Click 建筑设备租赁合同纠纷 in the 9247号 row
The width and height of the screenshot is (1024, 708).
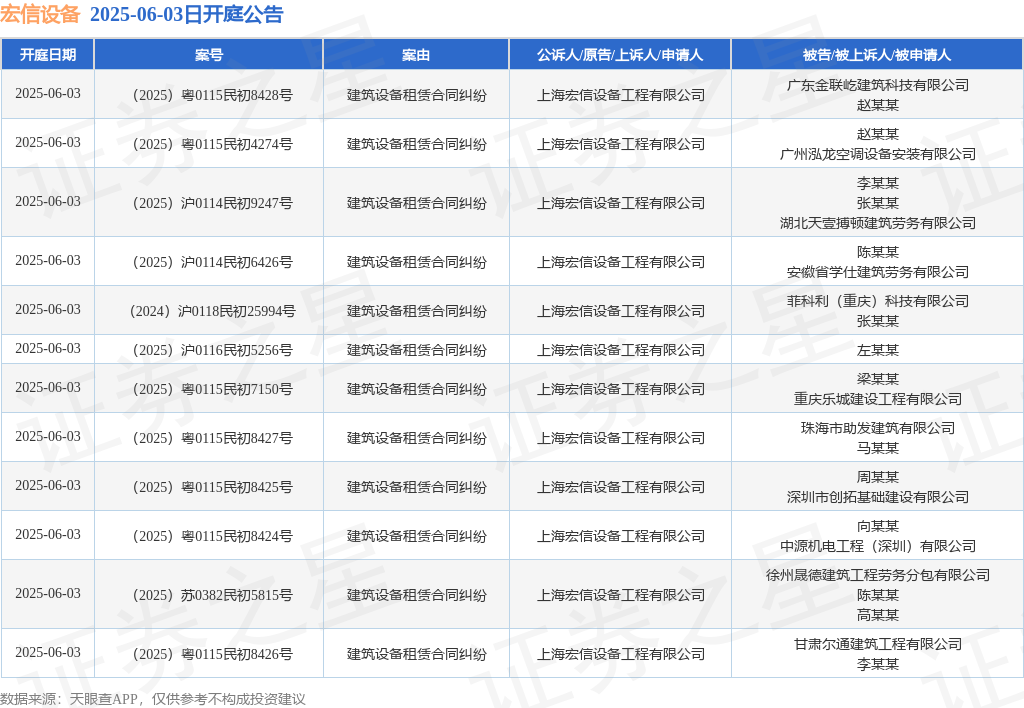[416, 203]
